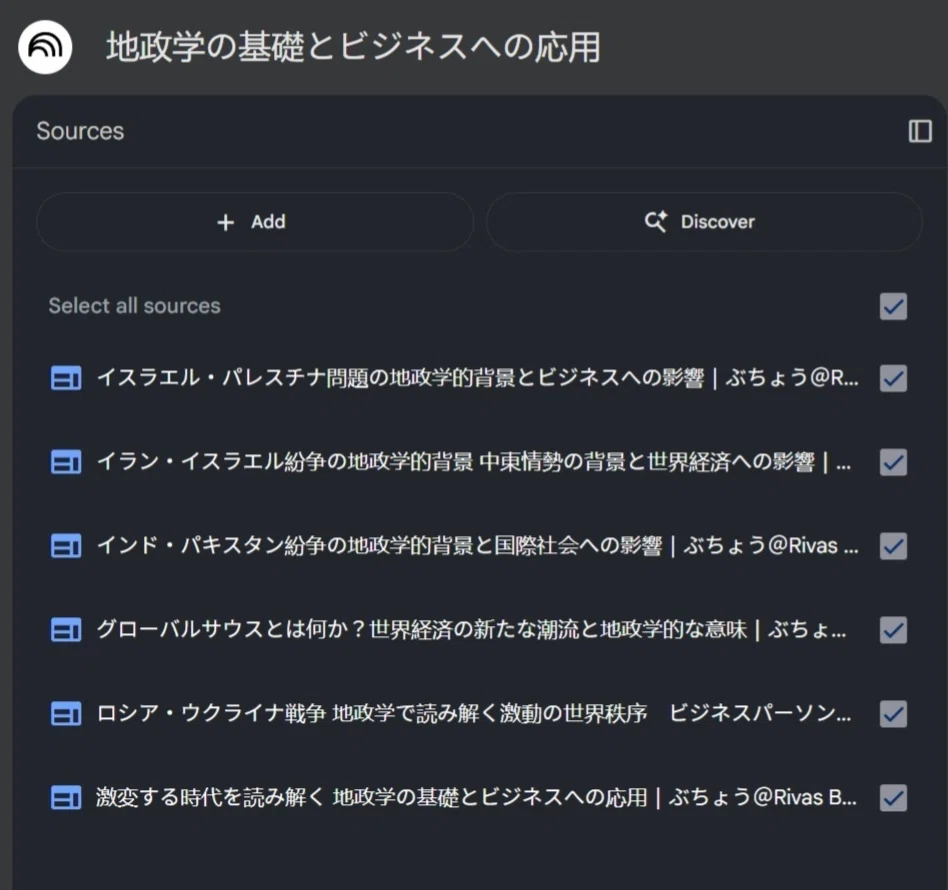Viewport: 948px width, 890px height.
Task: Open the イスラエル・パレスチナ問題の地政学的背景 source title
Action: pos(478,378)
